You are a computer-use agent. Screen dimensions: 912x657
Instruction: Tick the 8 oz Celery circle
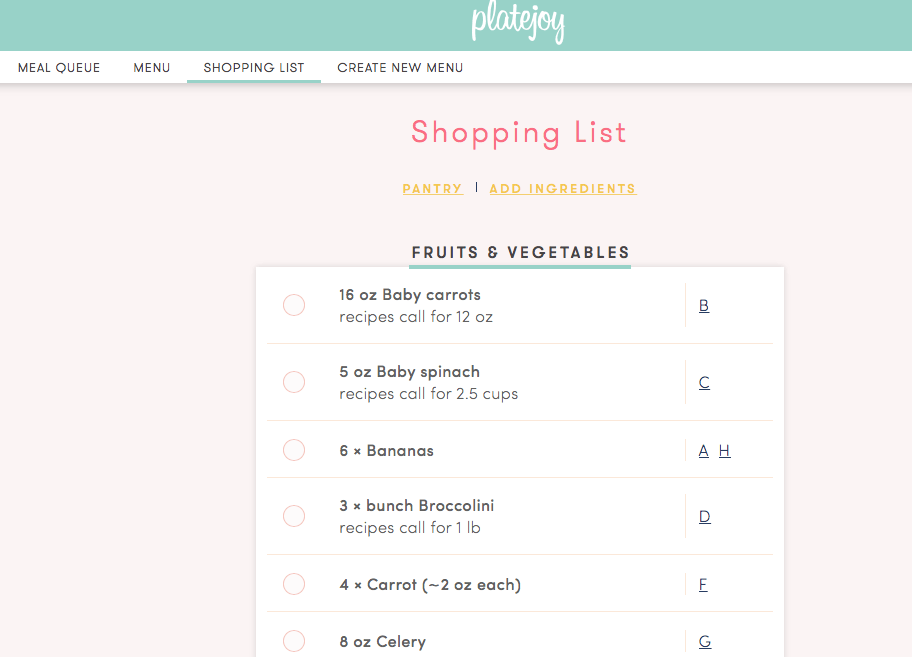294,641
